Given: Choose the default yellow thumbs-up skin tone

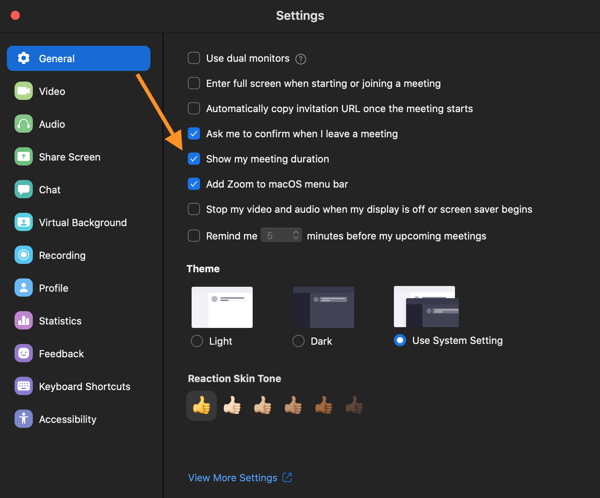Looking at the screenshot, I should click(202, 405).
